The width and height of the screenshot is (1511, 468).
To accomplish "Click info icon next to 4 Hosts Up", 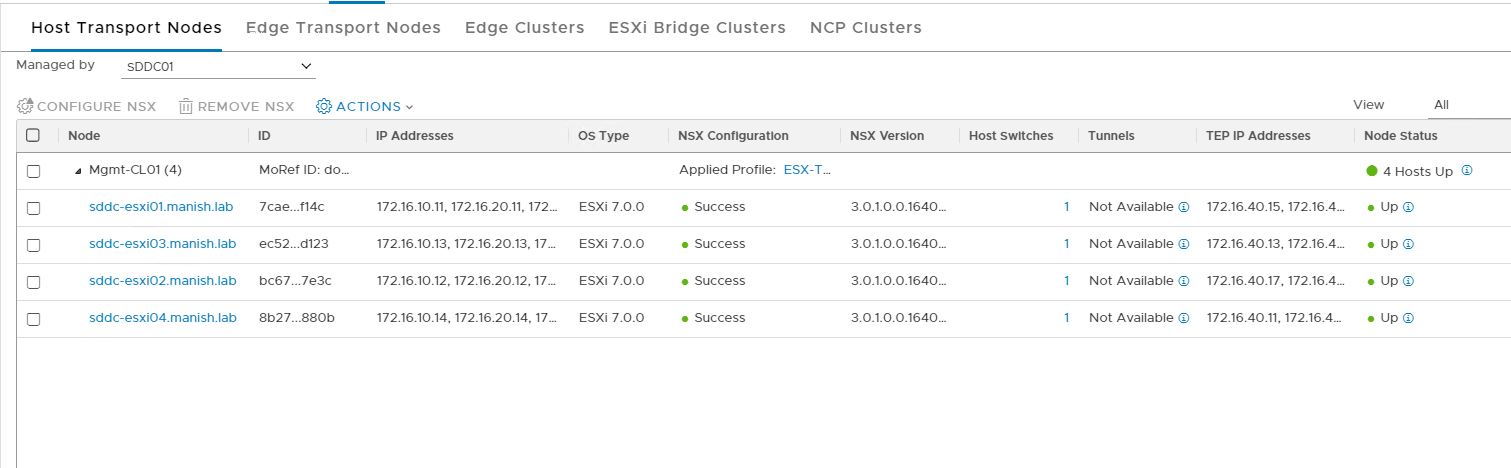I will click(1467, 171).
